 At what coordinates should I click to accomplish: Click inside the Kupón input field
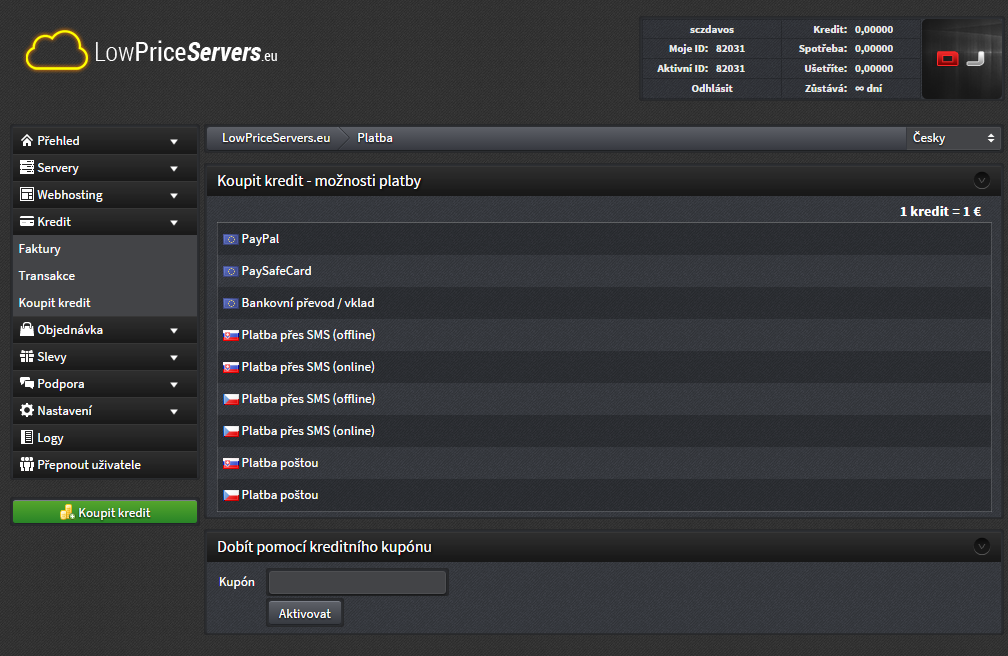click(x=356, y=581)
